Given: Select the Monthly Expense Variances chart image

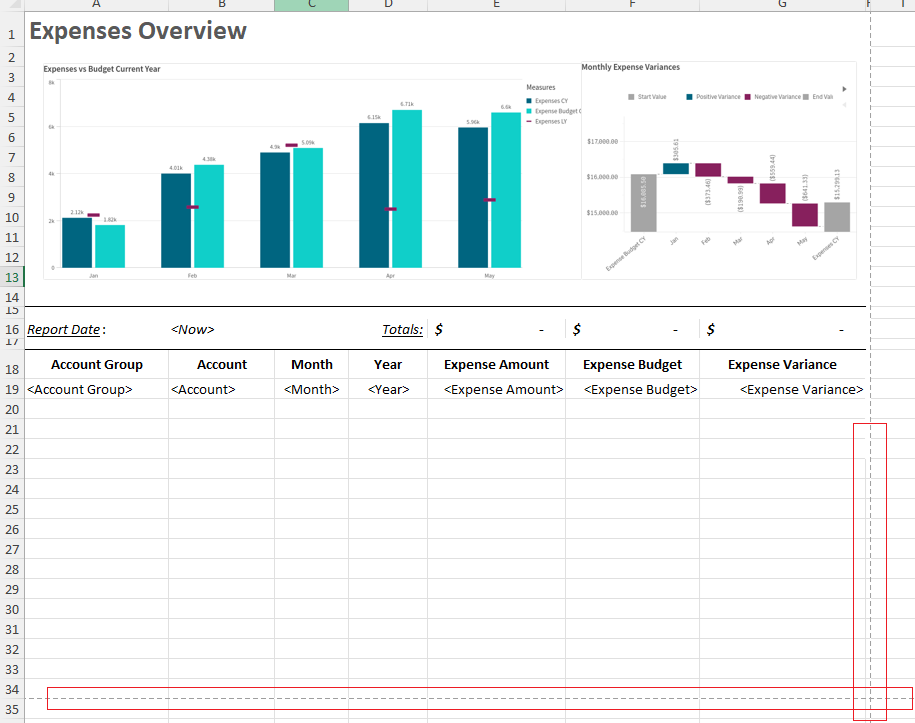Looking at the screenshot, I should pyautogui.click(x=719, y=170).
